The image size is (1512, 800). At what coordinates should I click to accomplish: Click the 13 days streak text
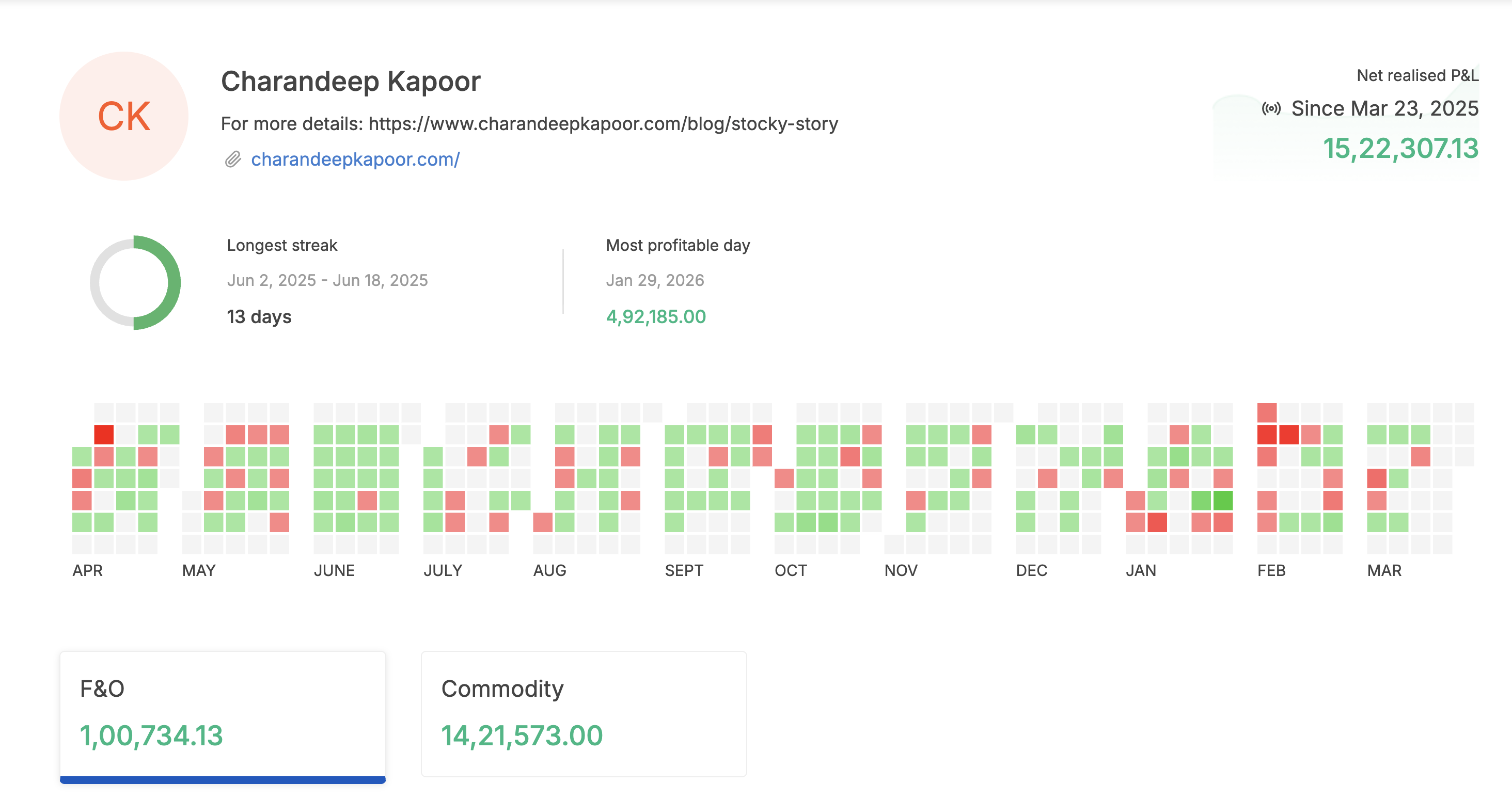[259, 317]
